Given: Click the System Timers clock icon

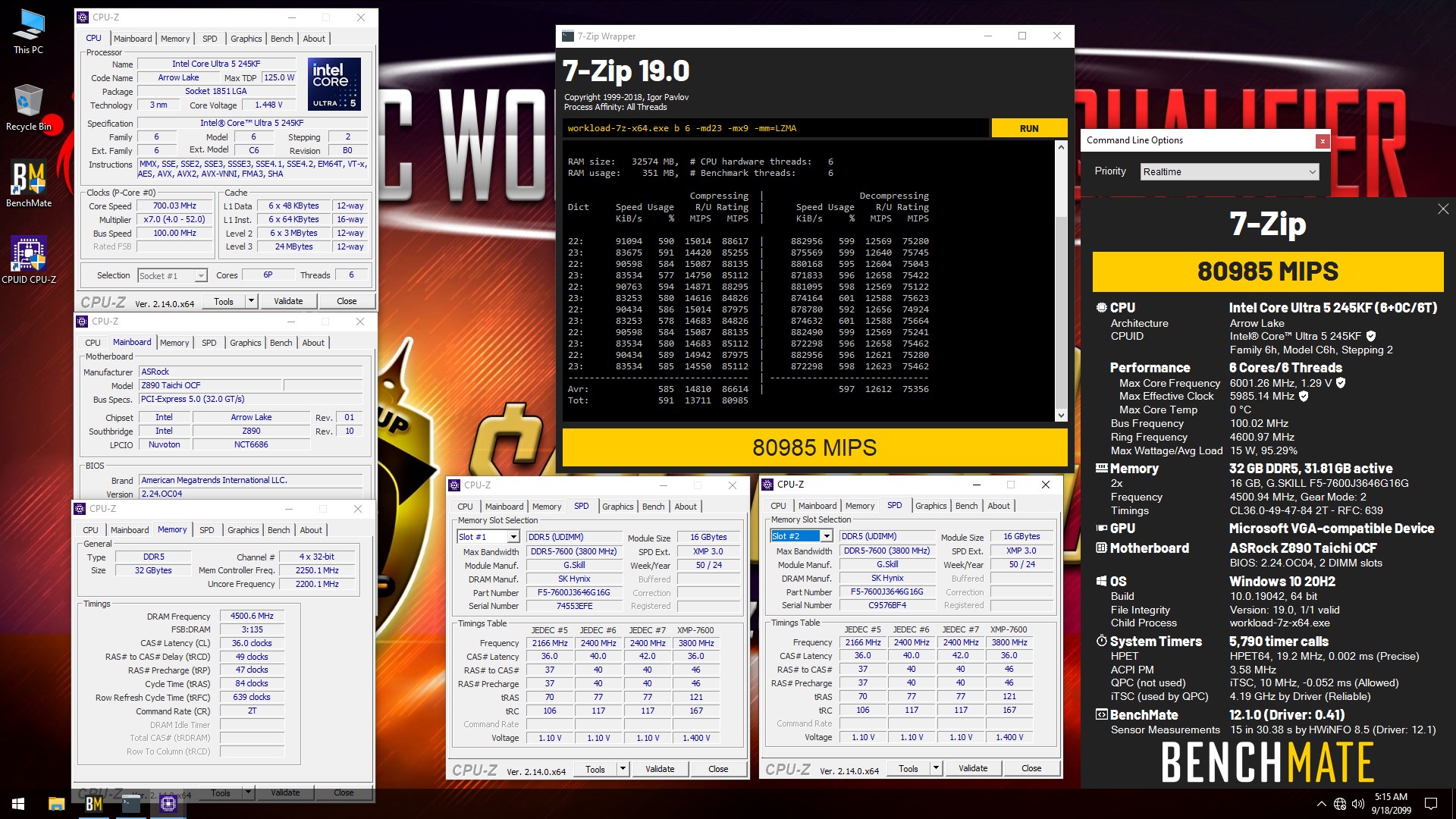Looking at the screenshot, I should coord(1101,642).
